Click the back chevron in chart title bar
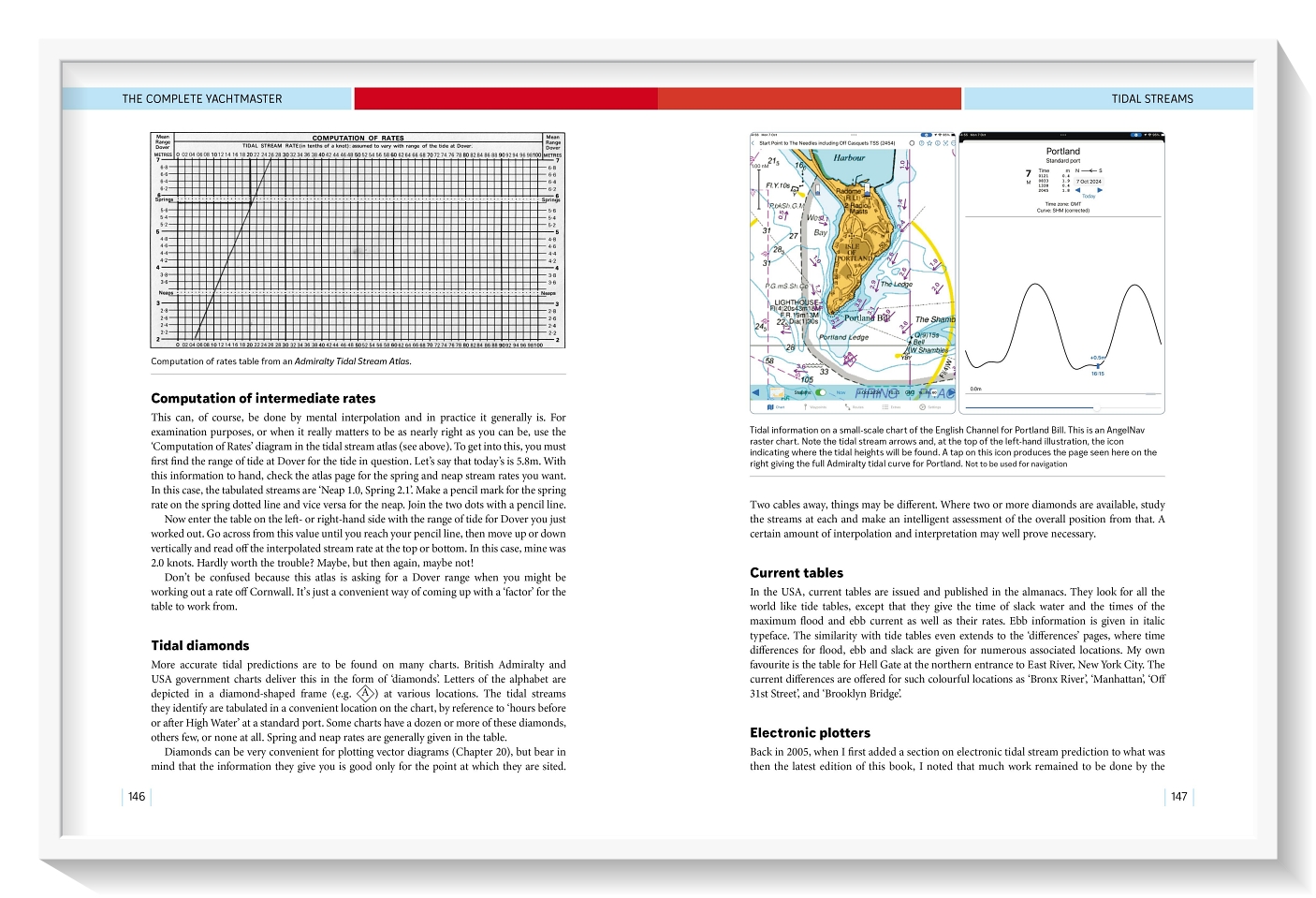The width and height of the screenshot is (1316, 898). point(753,143)
